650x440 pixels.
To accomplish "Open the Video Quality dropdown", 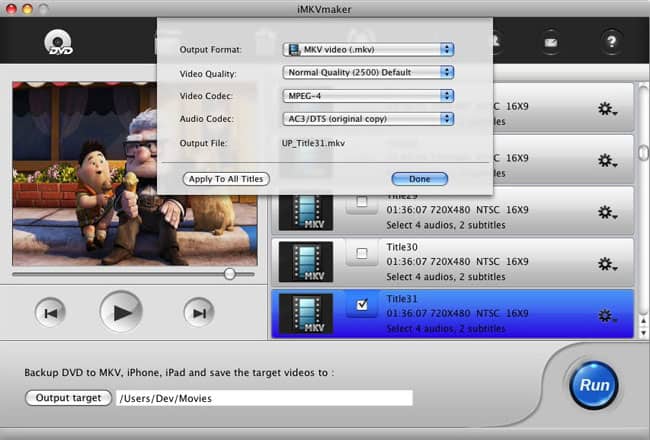I will point(368,72).
